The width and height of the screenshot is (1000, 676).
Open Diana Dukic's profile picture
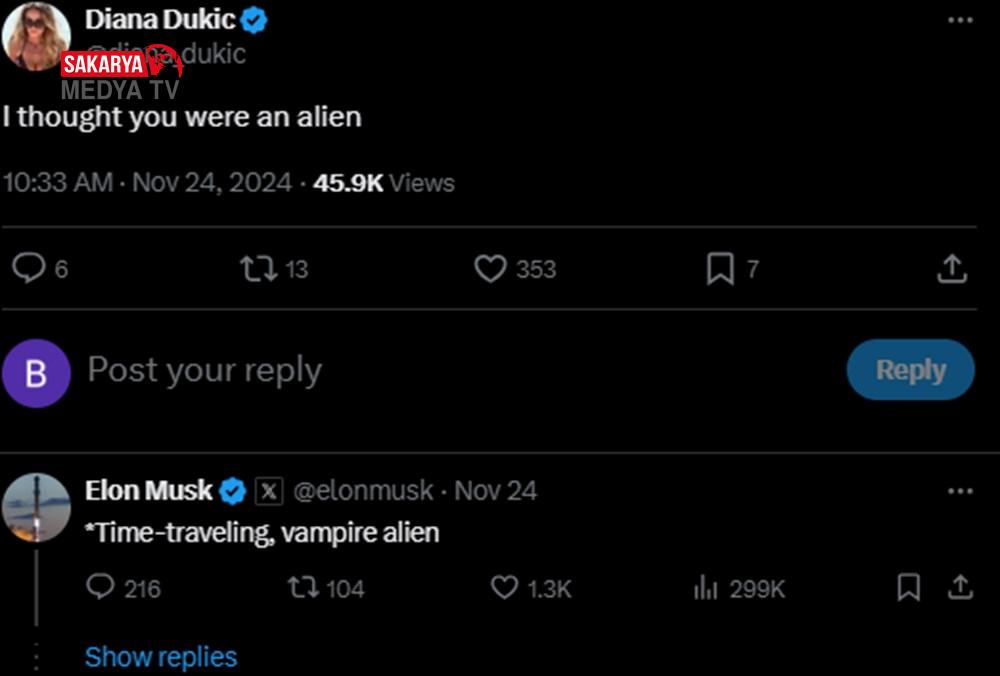click(34, 35)
